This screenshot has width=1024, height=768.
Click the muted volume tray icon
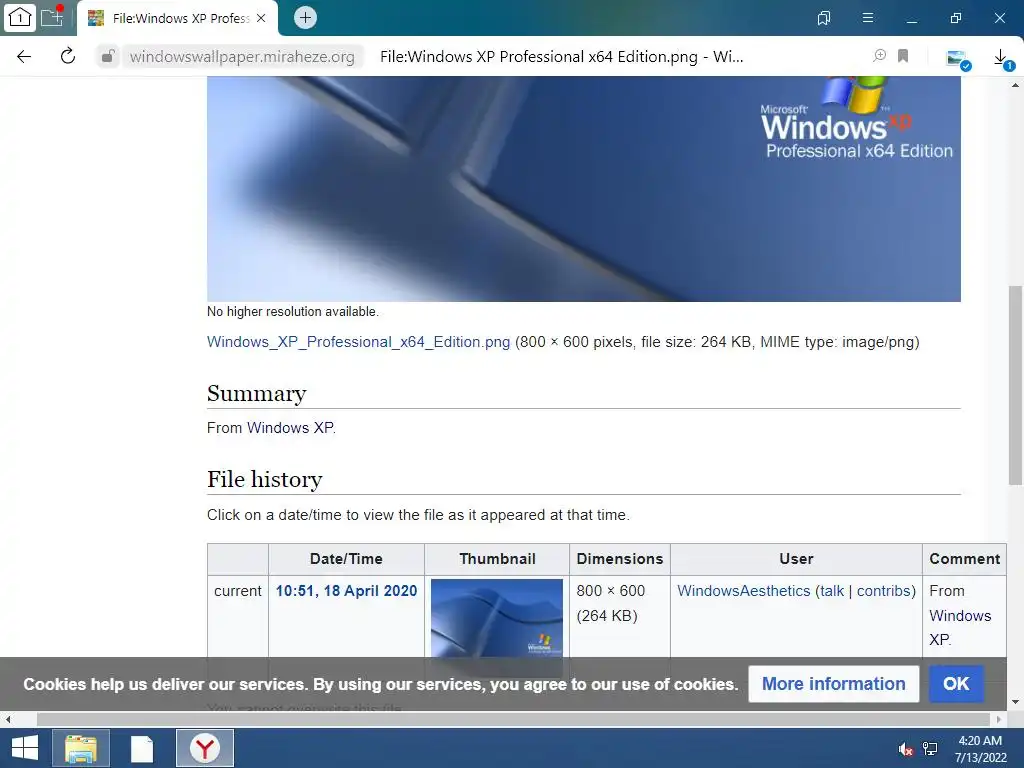pyautogui.click(x=906, y=749)
